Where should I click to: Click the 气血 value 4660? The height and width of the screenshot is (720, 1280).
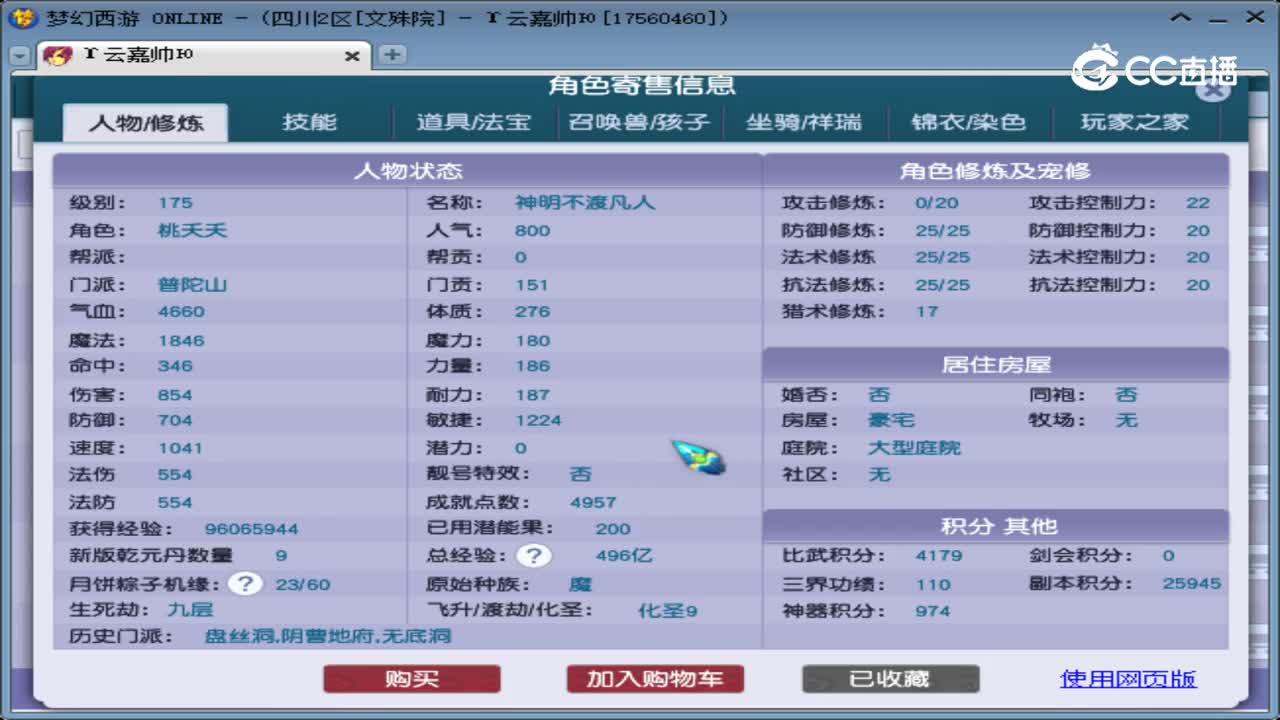click(181, 312)
